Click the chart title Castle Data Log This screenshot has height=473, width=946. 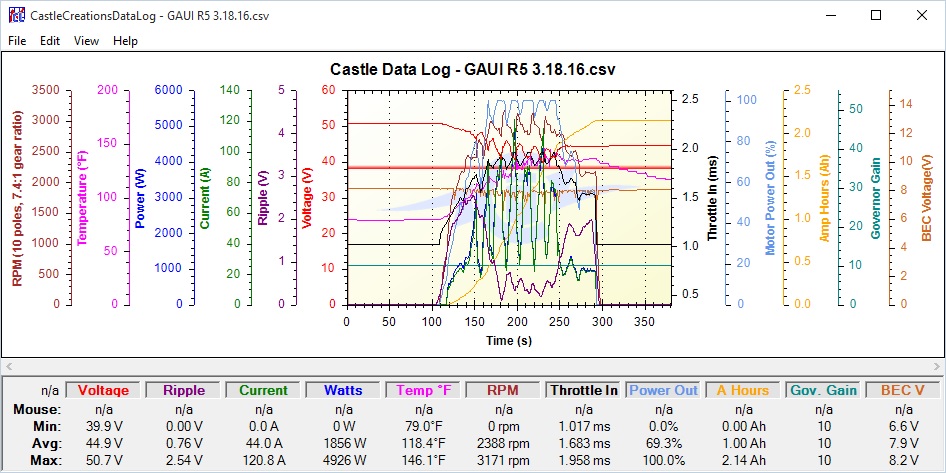point(473,69)
